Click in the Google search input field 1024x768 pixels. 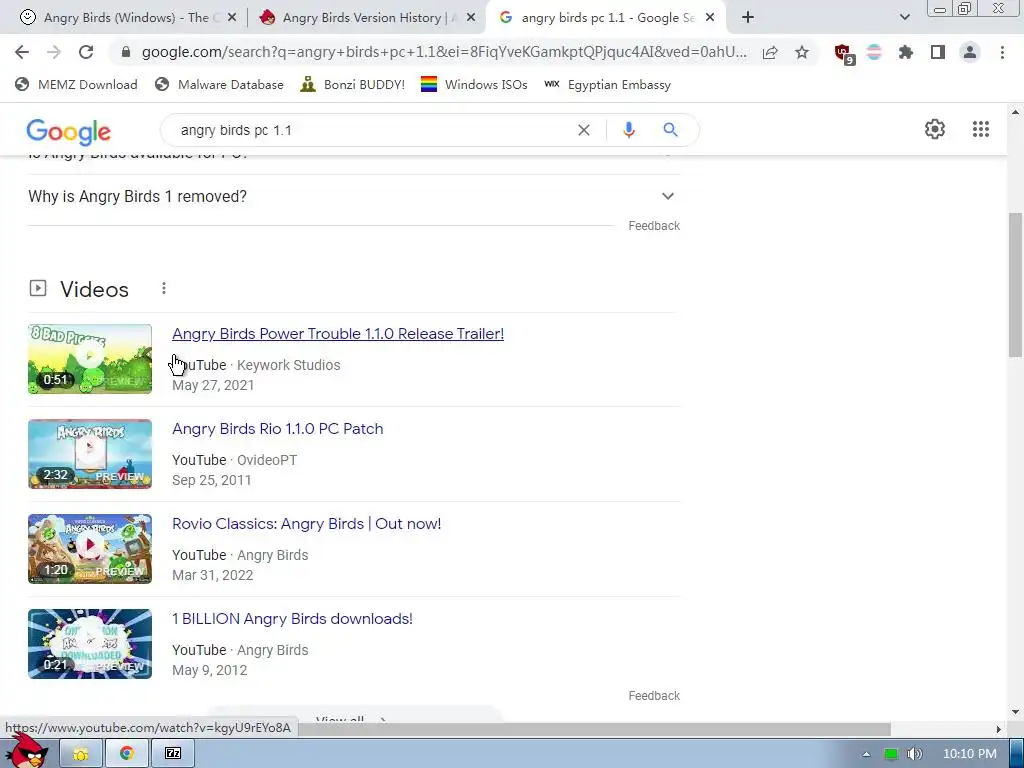pos(372,131)
